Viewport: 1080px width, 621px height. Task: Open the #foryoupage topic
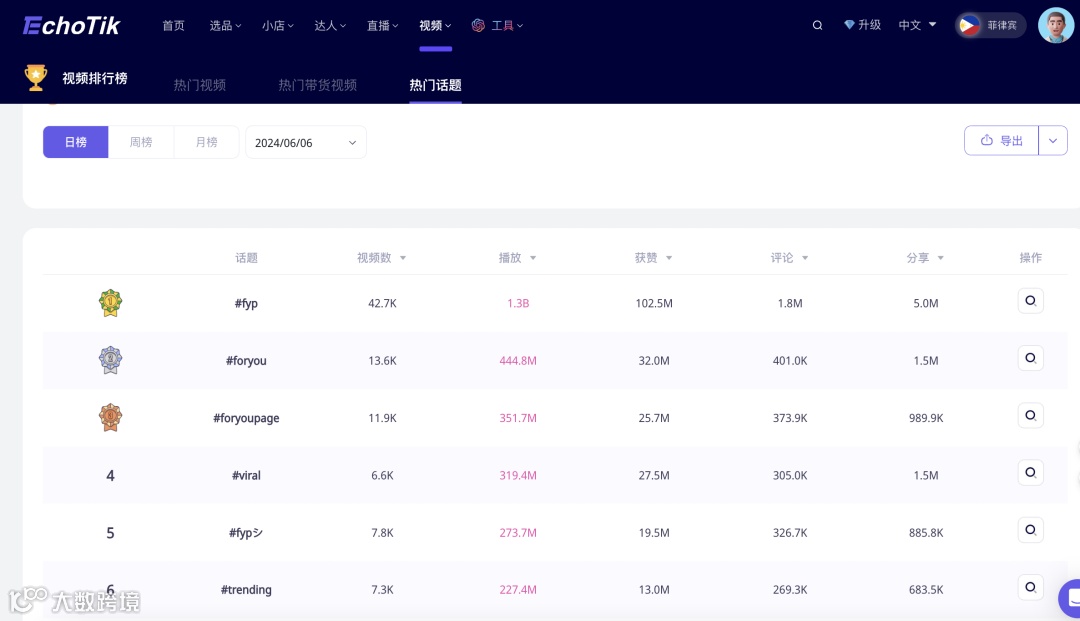(x=246, y=418)
